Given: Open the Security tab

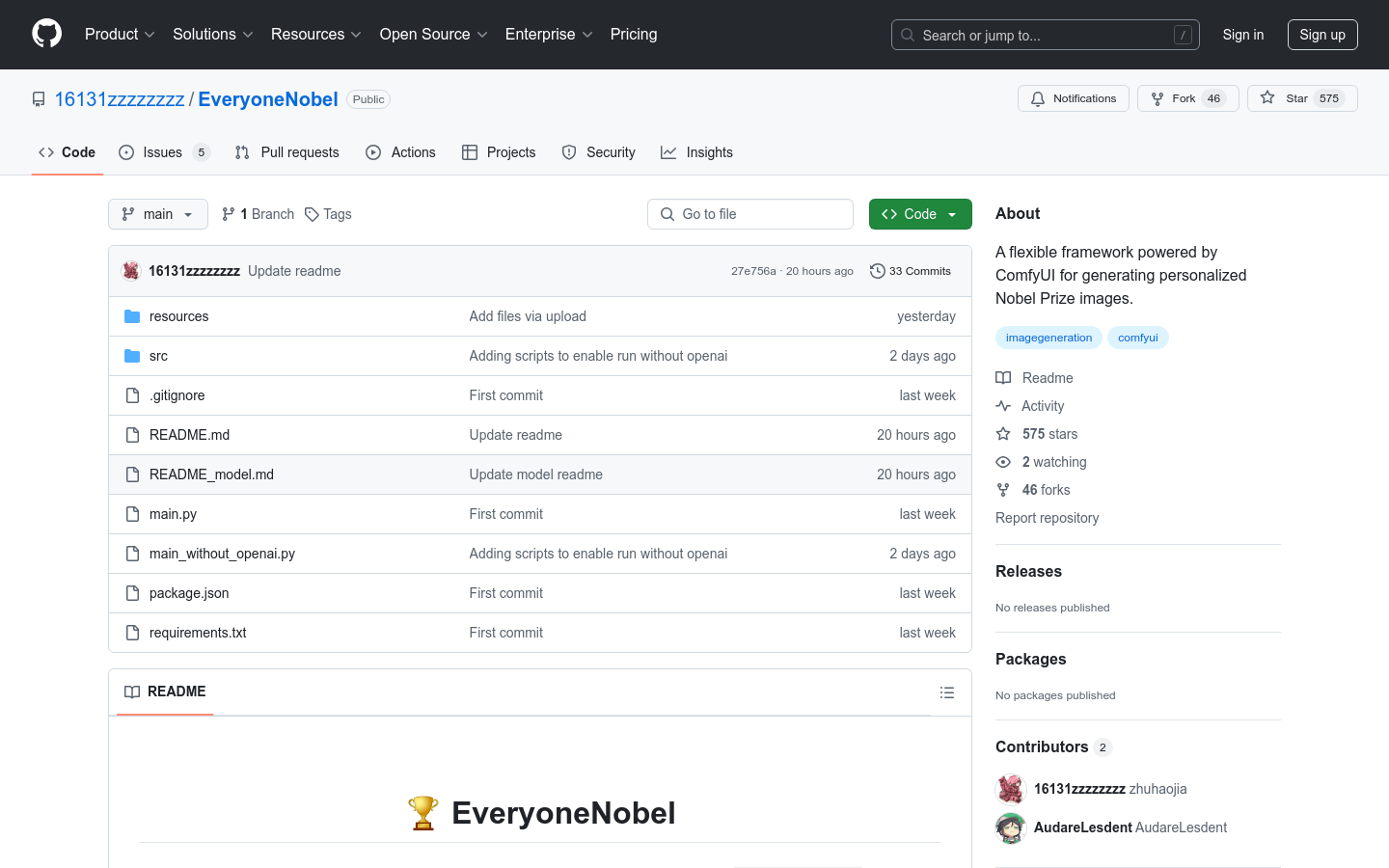Looking at the screenshot, I should 599,152.
